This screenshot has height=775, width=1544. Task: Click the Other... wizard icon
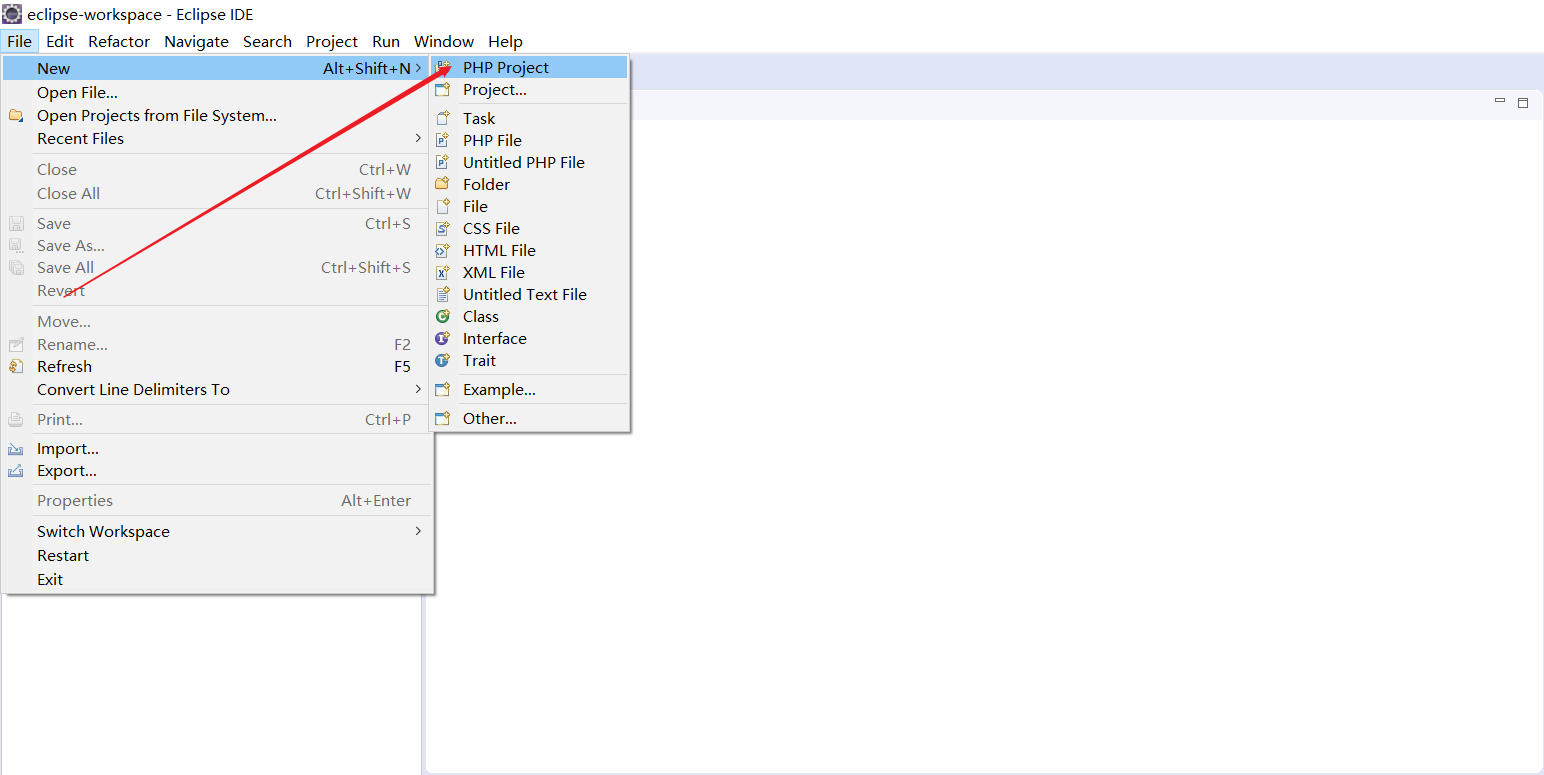(x=443, y=419)
